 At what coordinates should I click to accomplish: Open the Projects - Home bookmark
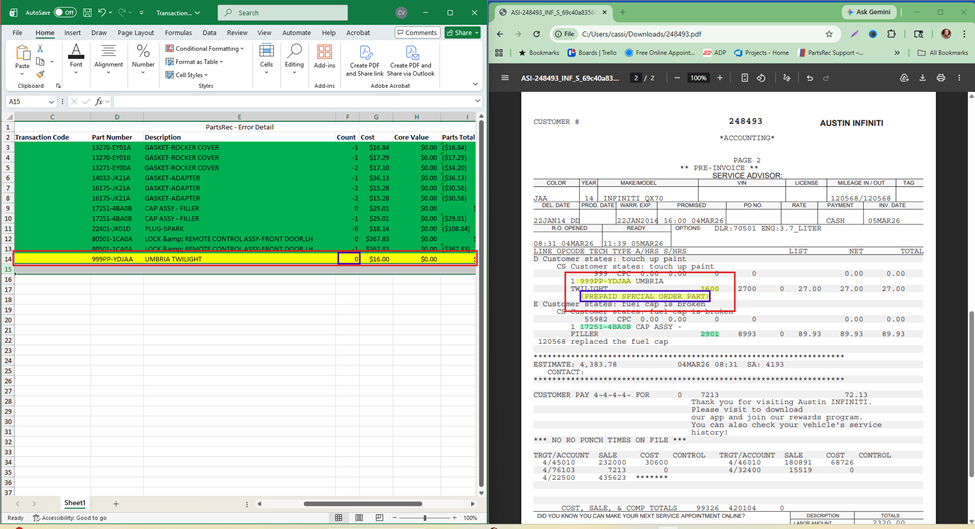tap(761, 53)
